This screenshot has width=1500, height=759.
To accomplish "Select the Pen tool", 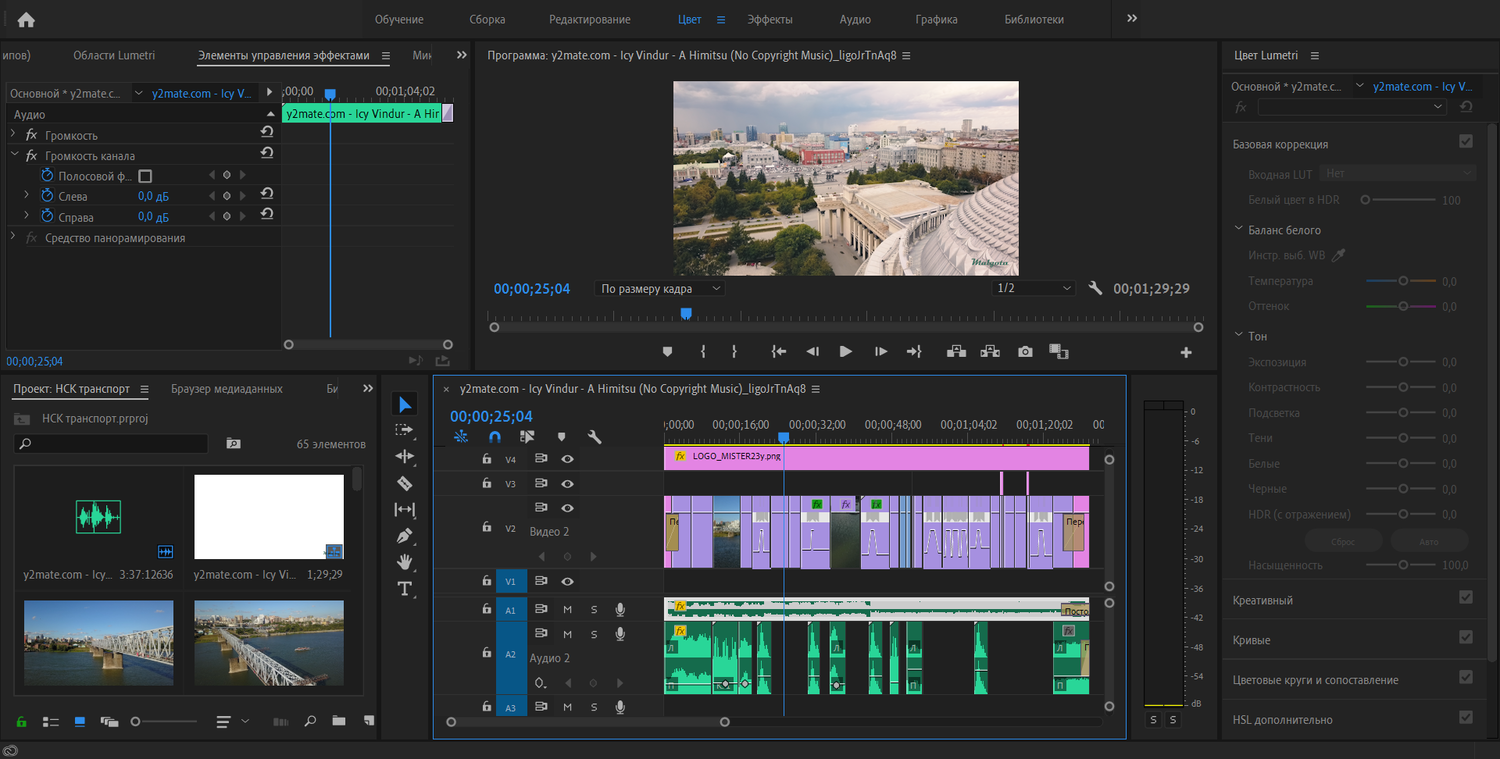I will (405, 535).
